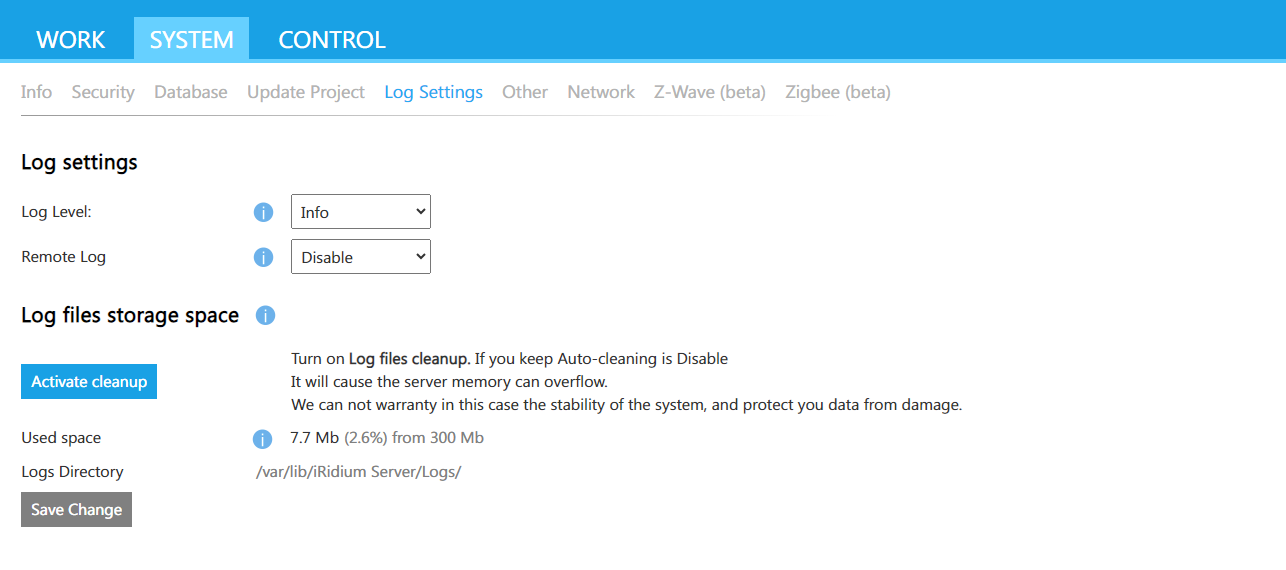The image size is (1286, 570).
Task: Expand the Log Level dropdown
Action: pyautogui.click(x=360, y=212)
